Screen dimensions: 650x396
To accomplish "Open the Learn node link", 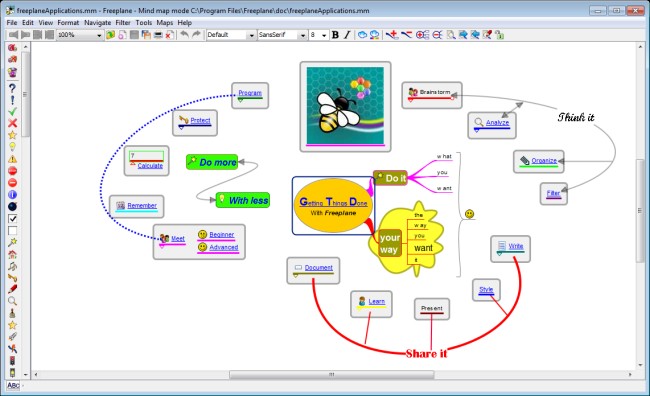I will pyautogui.click(x=376, y=301).
